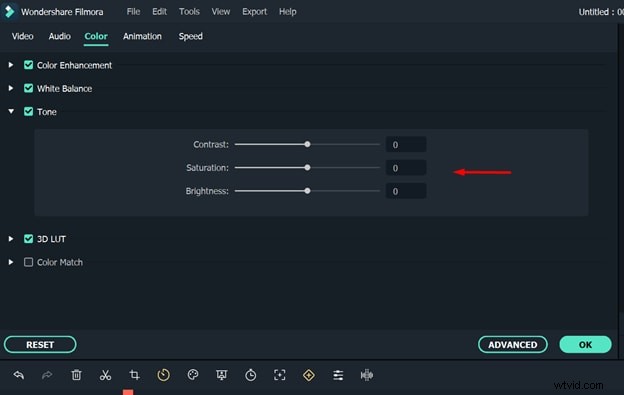Switch to the Audio tab

point(59,36)
